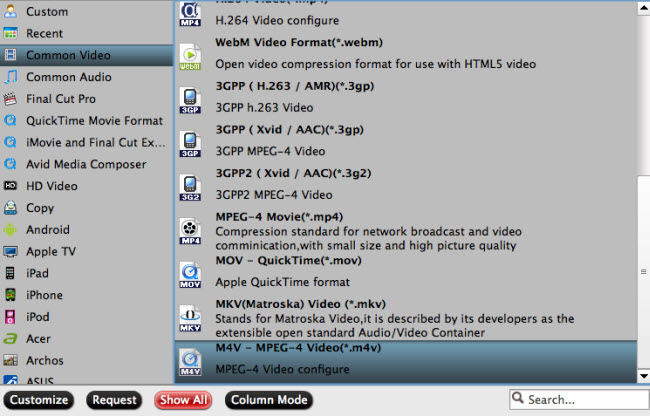Select the Final Cut Pro category
Viewport: 650px width, 416px height.
(86, 99)
